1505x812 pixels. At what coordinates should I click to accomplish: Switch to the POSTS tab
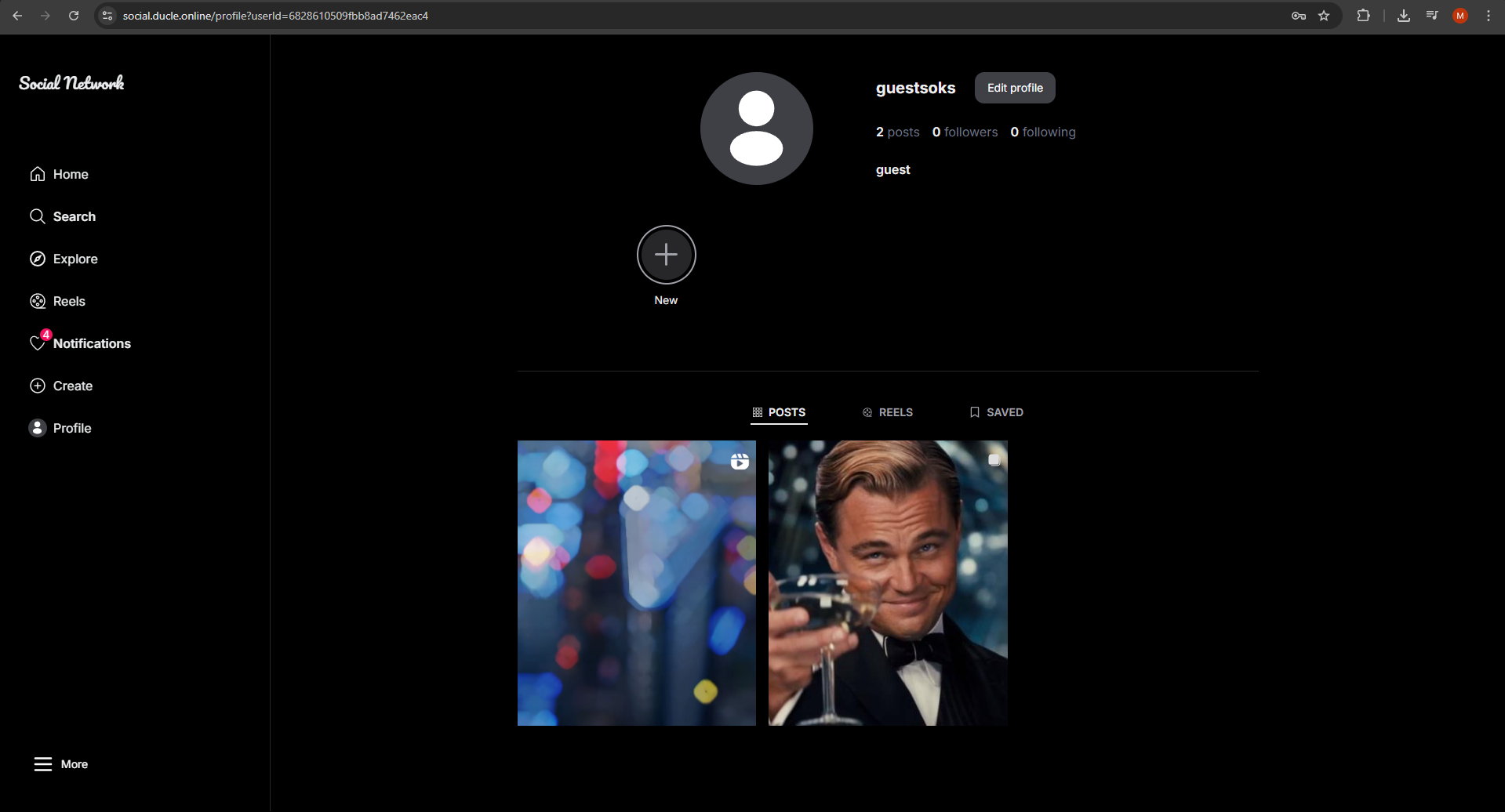tap(779, 412)
